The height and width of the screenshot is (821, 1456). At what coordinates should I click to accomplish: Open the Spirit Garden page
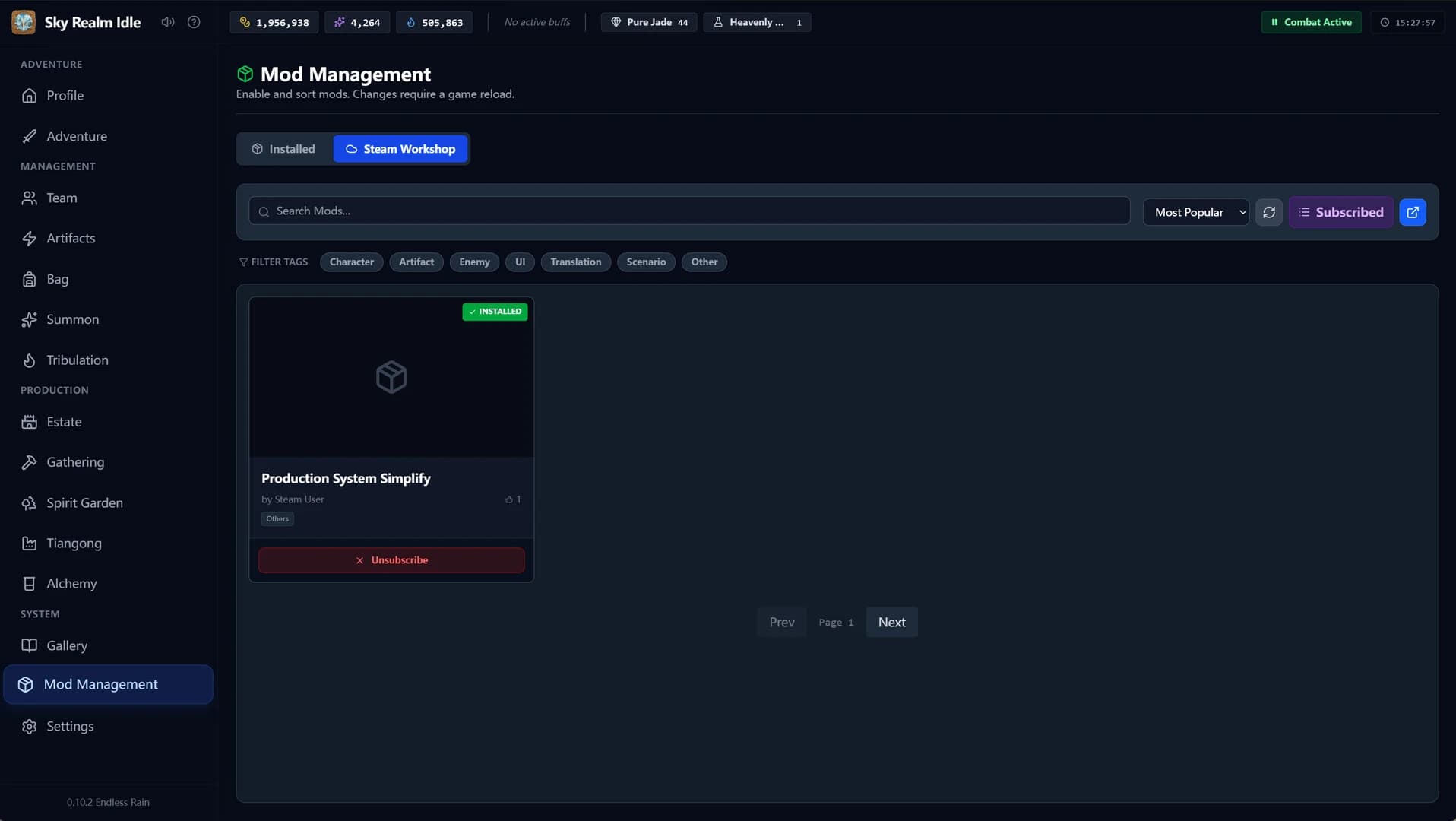pyautogui.click(x=84, y=502)
